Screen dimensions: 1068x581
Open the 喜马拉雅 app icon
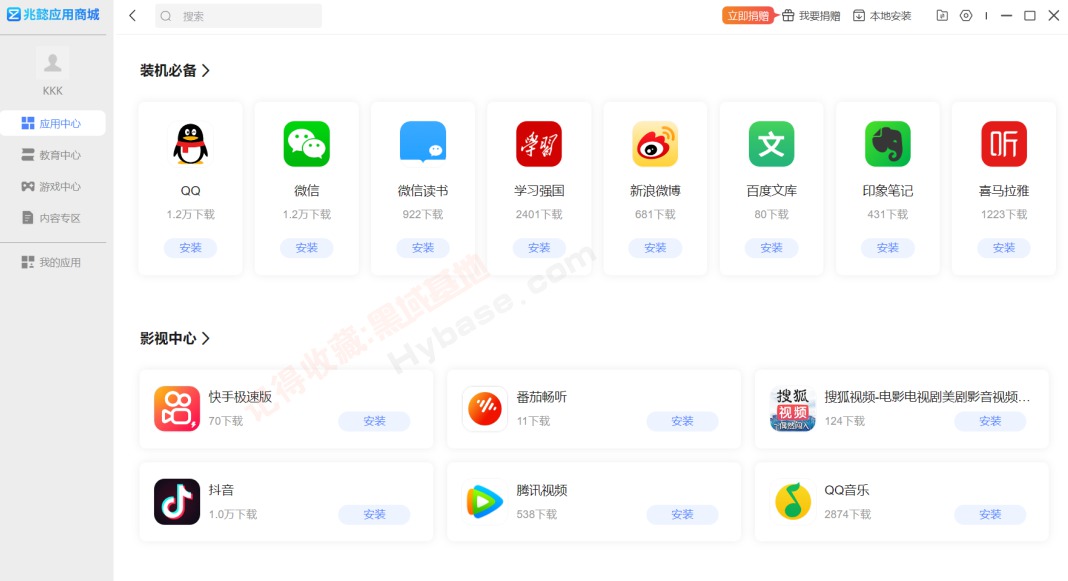[x=1004, y=144]
